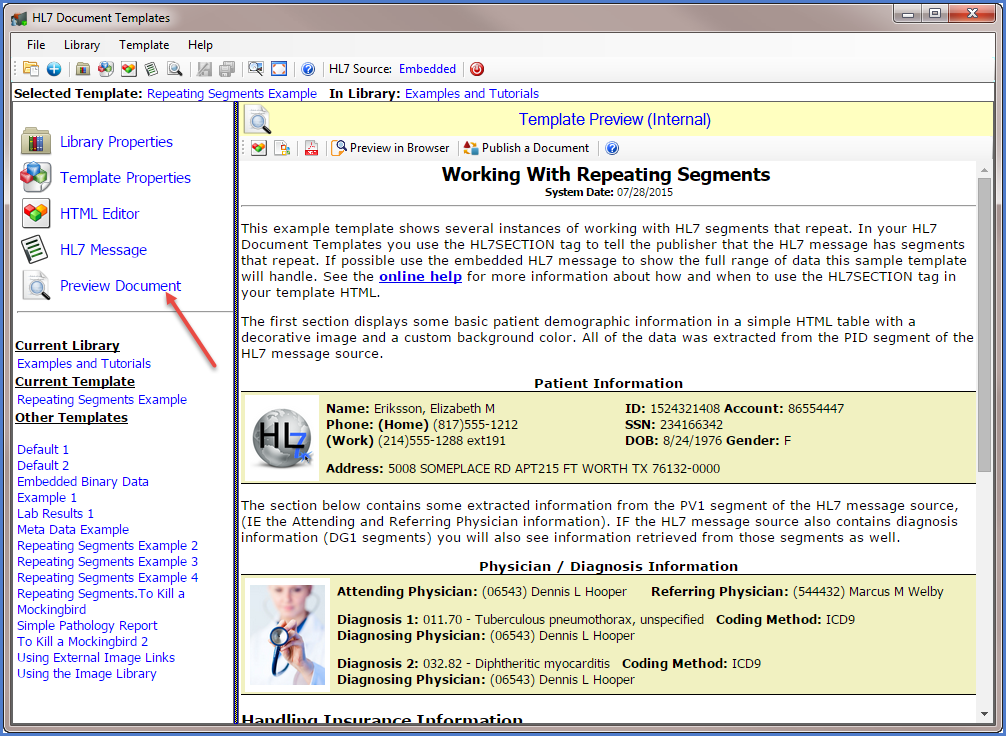The width and height of the screenshot is (1006, 736).
Task: Click Examples and Tutorials under Current Library
Action: (84, 363)
